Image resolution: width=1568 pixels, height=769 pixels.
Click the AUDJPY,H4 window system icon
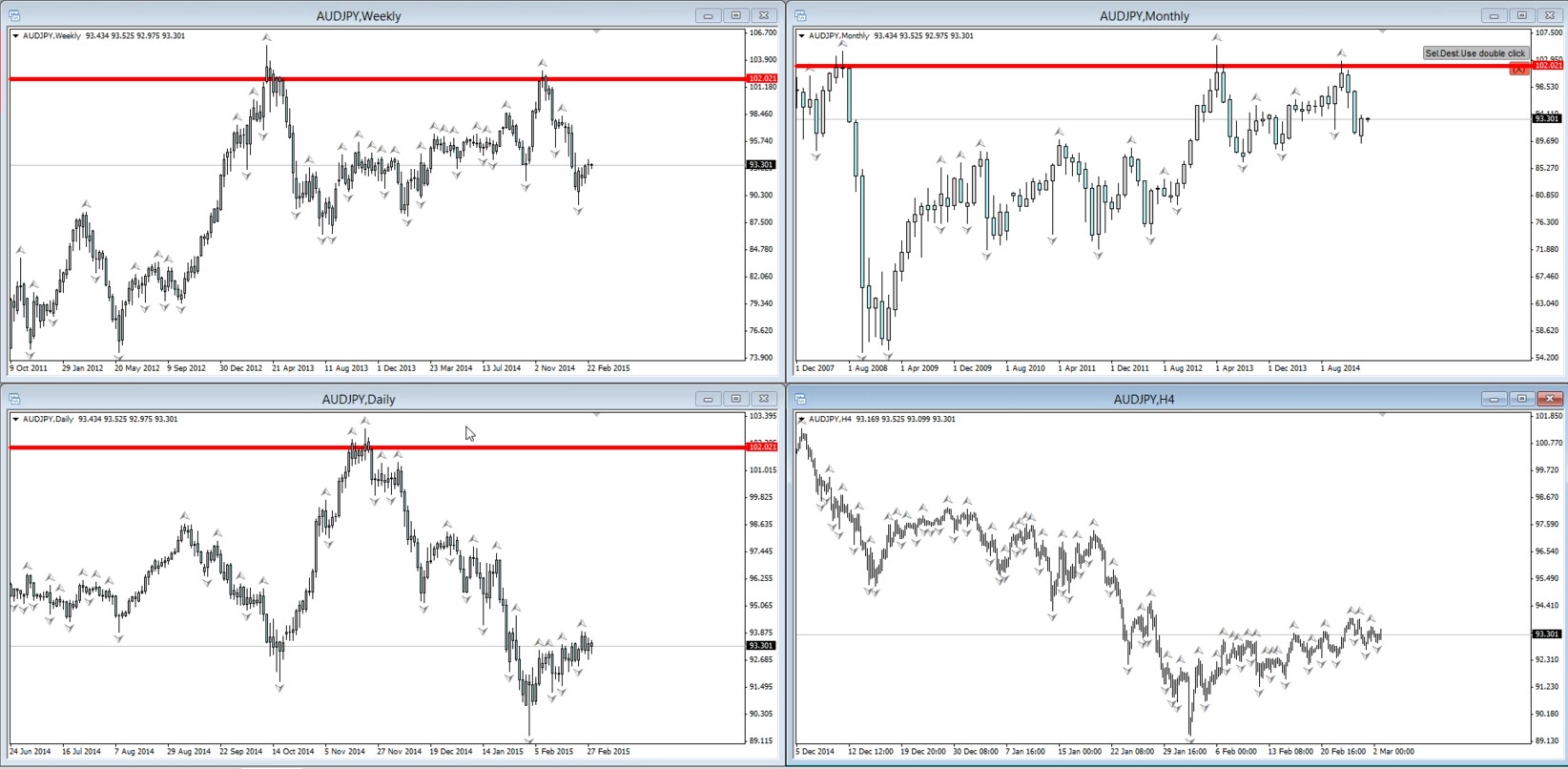800,399
